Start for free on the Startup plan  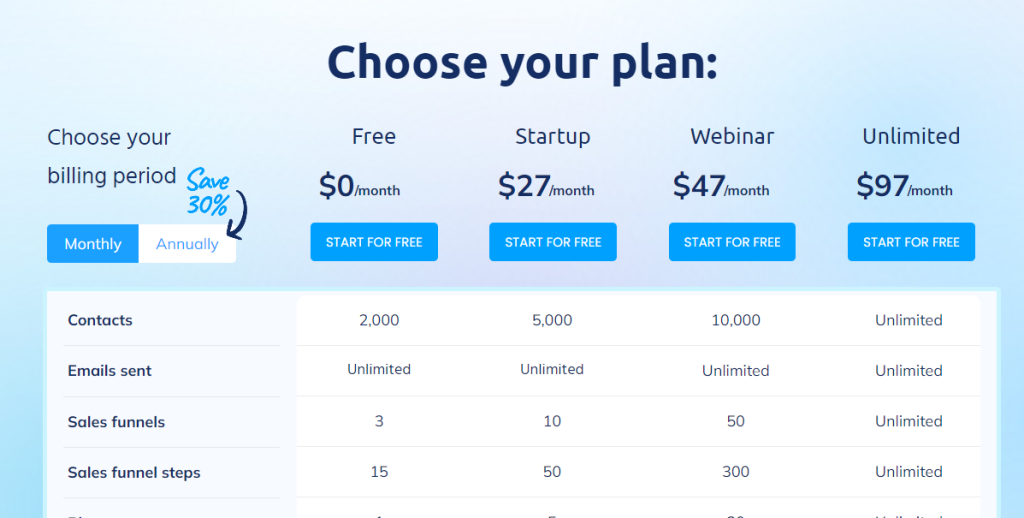(552, 242)
